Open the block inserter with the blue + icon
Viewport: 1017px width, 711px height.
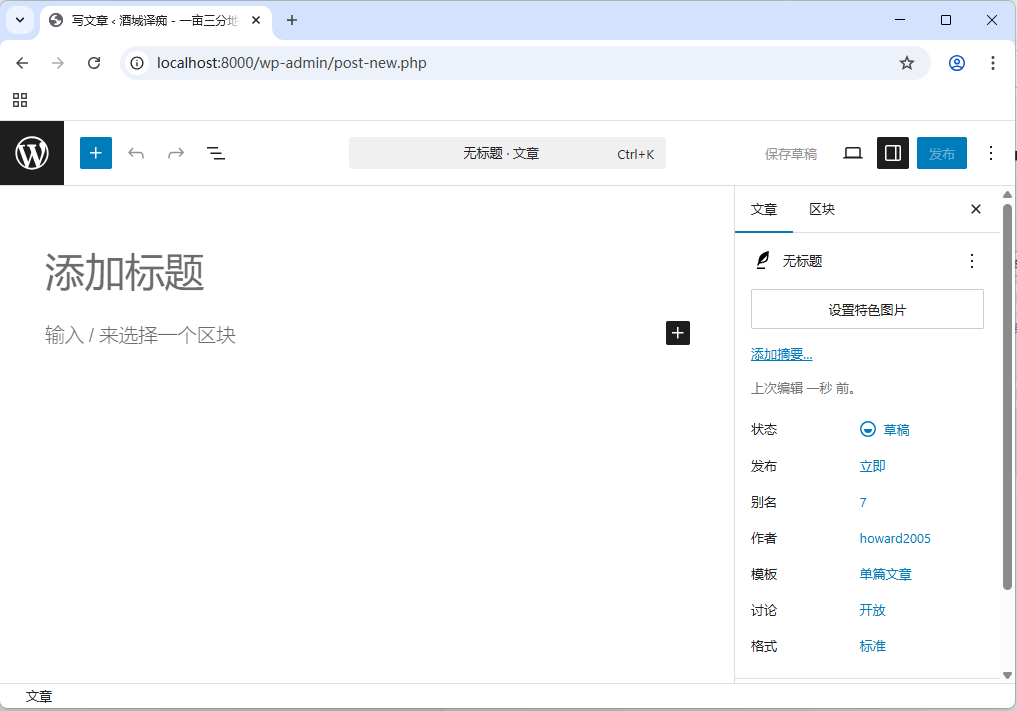95,152
